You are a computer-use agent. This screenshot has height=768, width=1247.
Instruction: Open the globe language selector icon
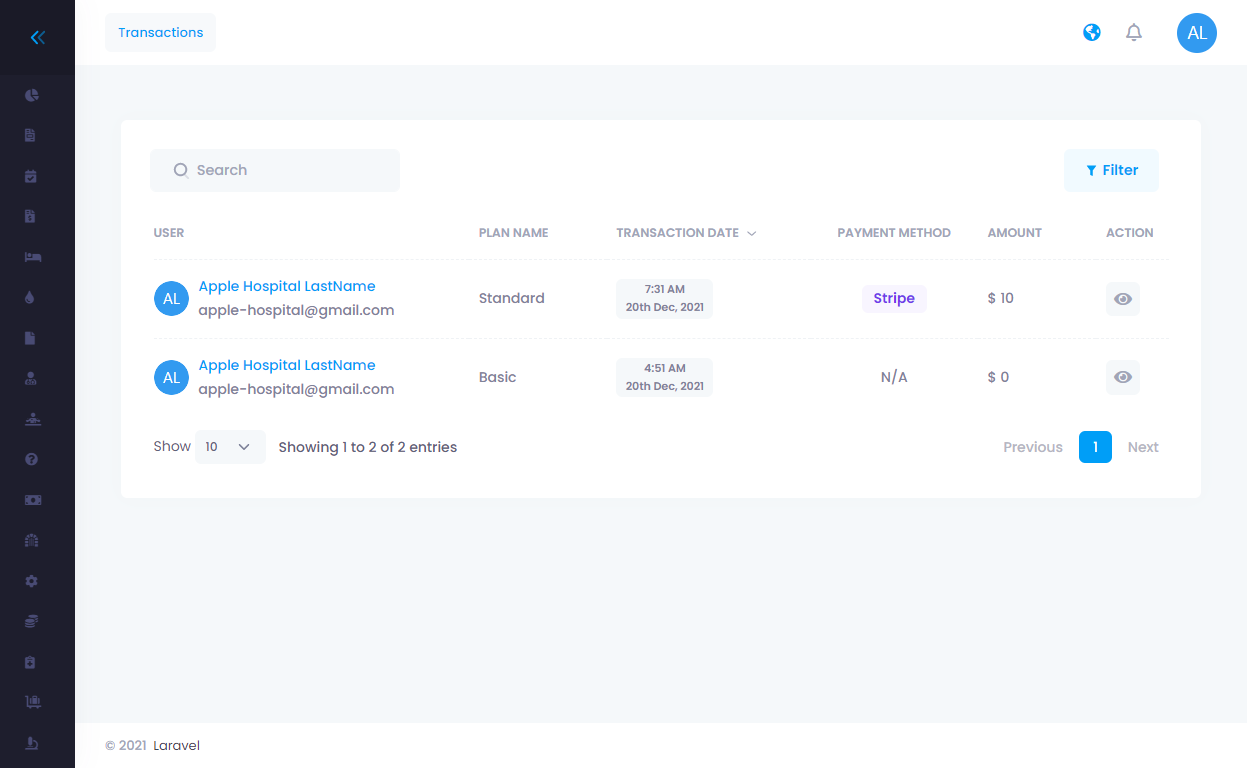[1092, 33]
